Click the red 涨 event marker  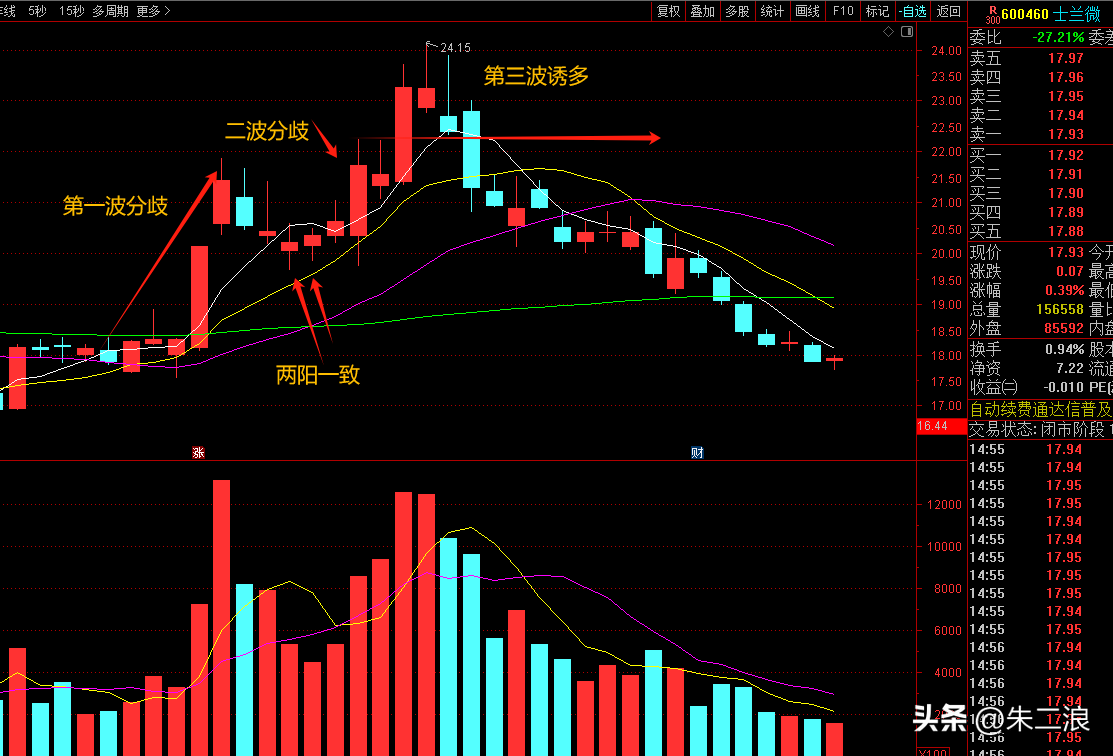coord(198,453)
